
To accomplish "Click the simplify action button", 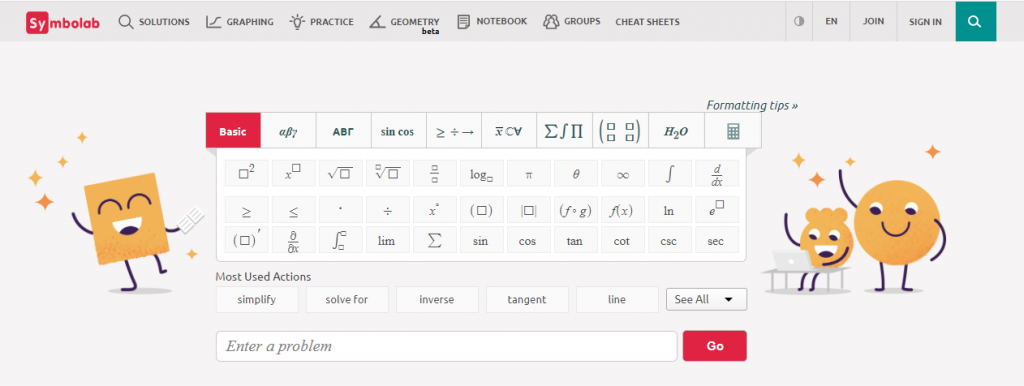I will [x=257, y=300].
